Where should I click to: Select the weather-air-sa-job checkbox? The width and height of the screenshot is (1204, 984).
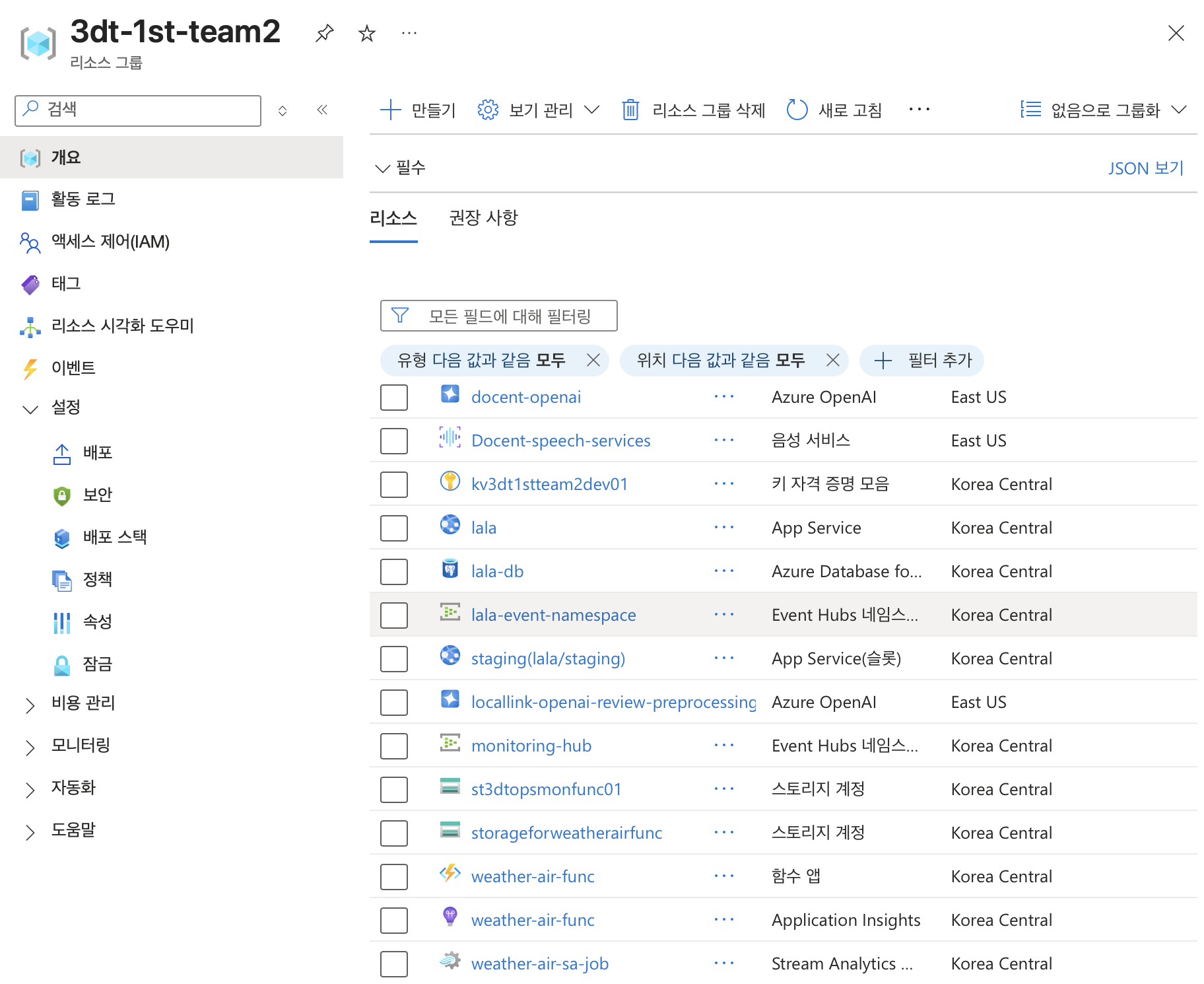pos(394,964)
